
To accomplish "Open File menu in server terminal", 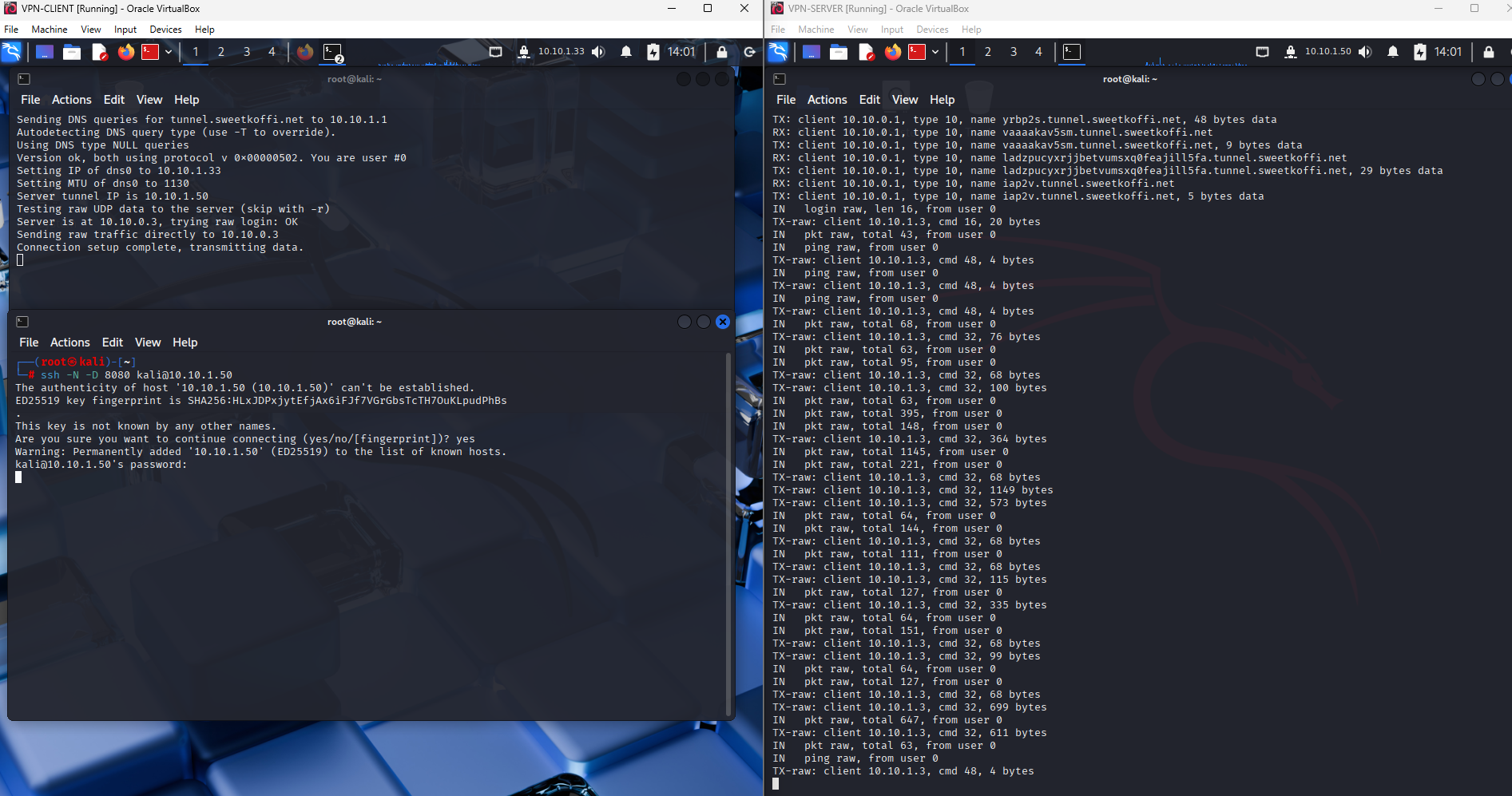I will tap(786, 100).
